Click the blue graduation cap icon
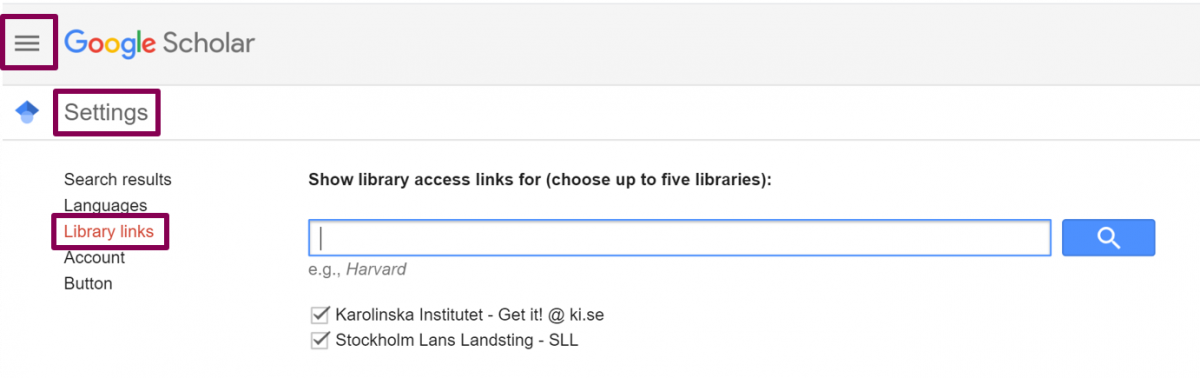 pos(27,112)
